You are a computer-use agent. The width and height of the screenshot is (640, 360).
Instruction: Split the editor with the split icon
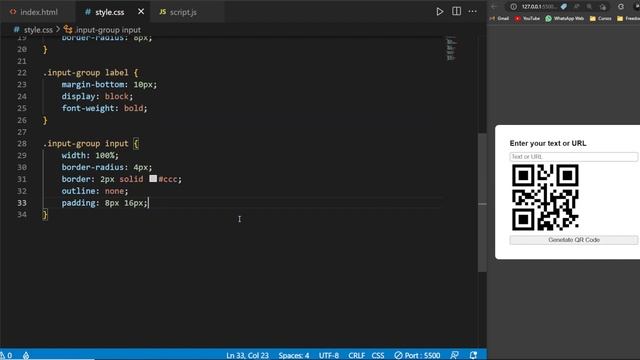[456, 11]
